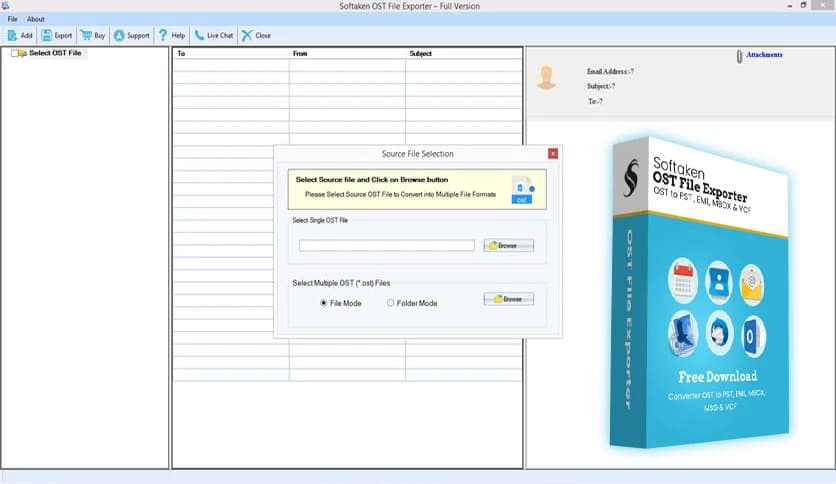Close the Source File Selection dialog
836x484 pixels.
(553, 154)
